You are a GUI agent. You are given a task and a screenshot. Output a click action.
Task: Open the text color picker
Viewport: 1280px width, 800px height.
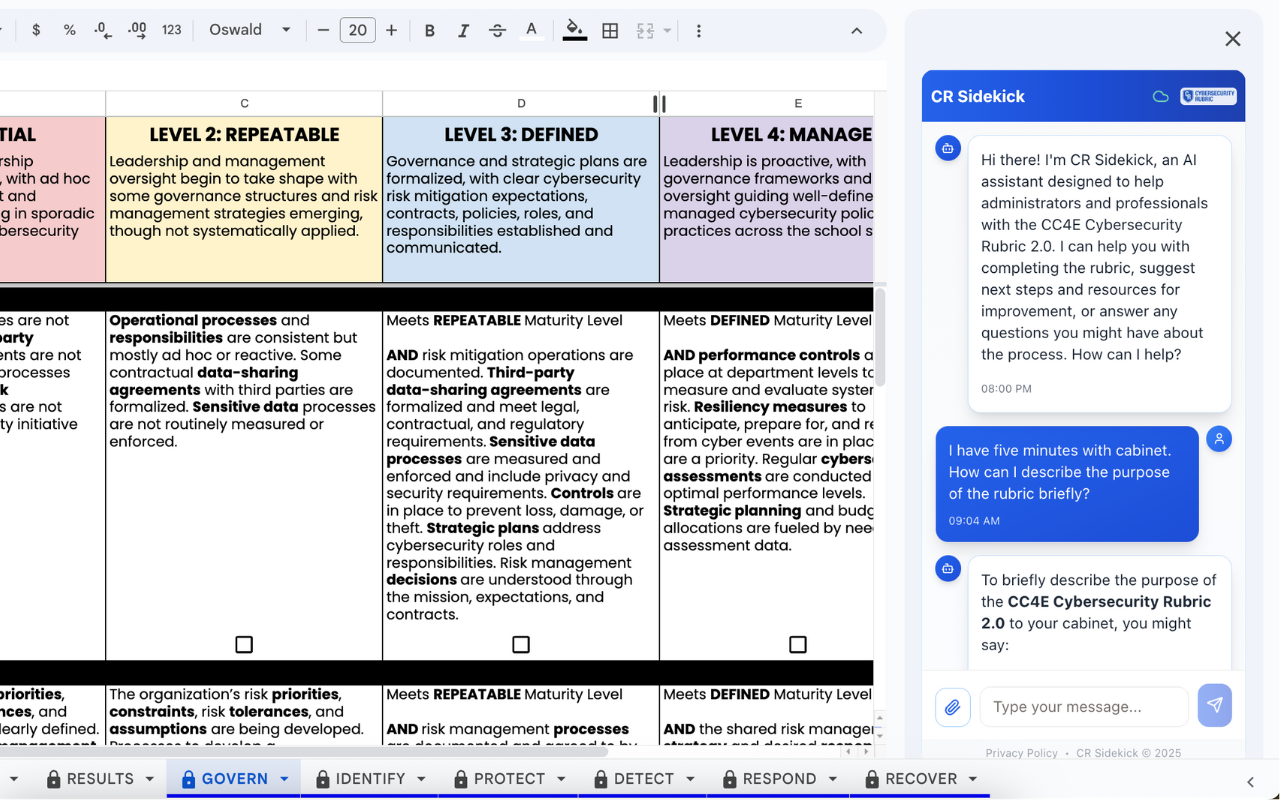click(x=532, y=31)
